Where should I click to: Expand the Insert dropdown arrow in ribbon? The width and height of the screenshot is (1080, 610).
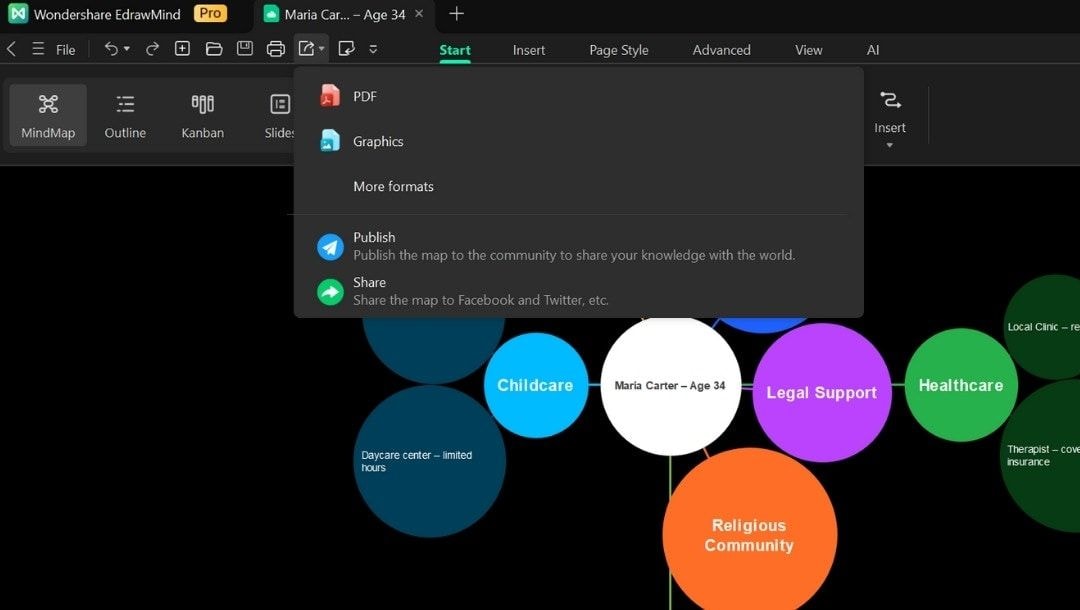[x=890, y=145]
